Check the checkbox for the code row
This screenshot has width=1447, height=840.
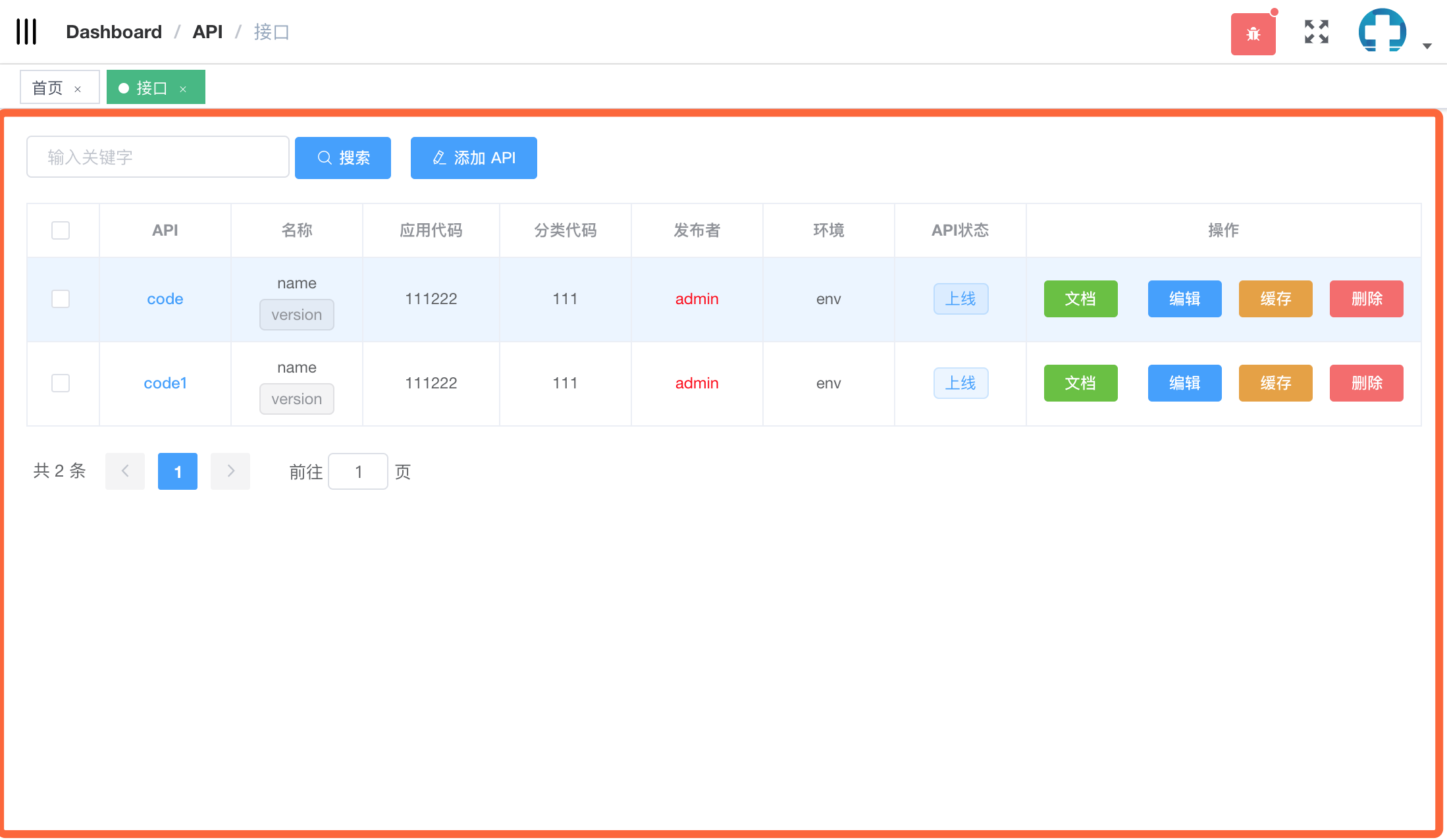(61, 298)
